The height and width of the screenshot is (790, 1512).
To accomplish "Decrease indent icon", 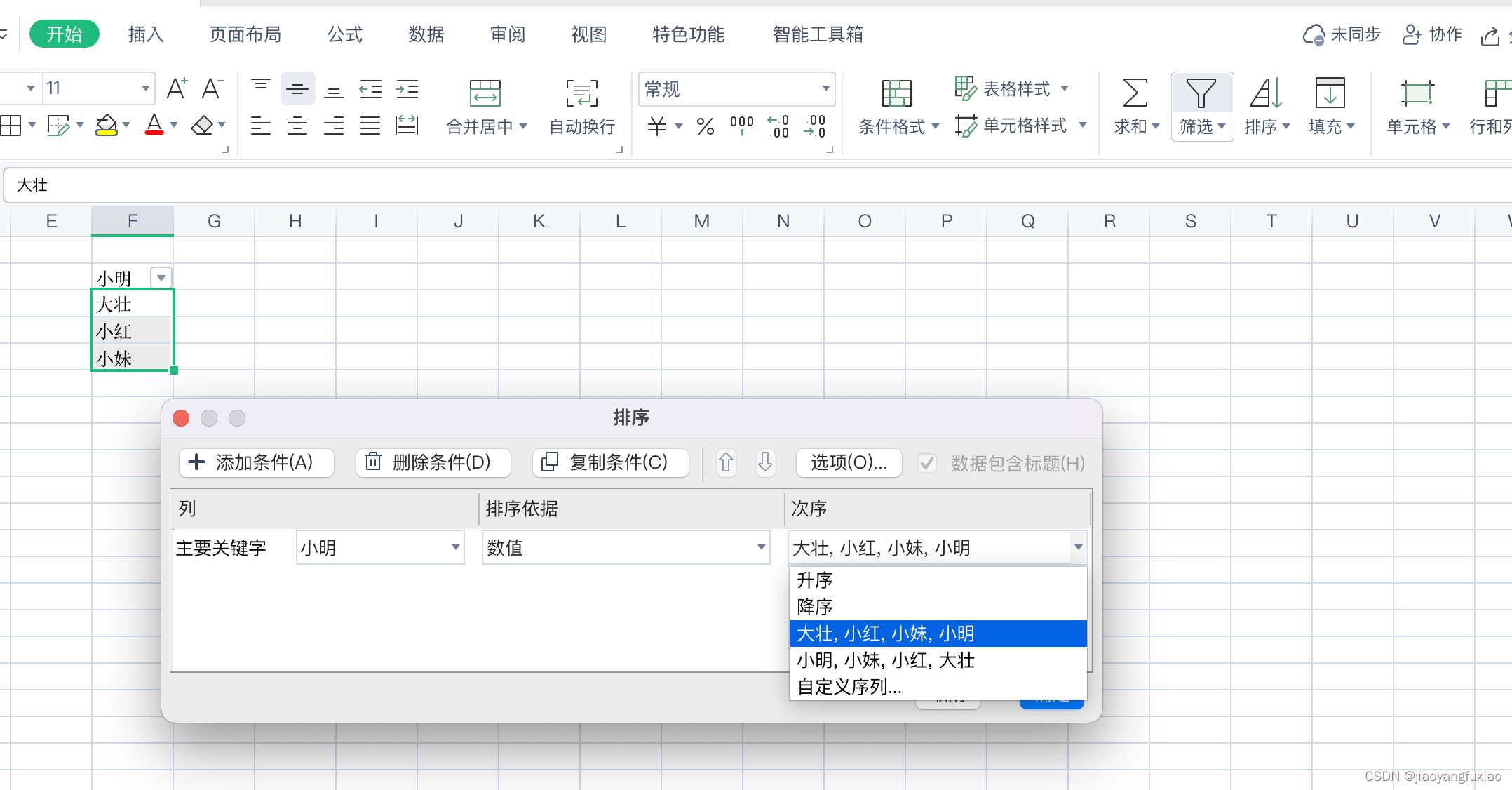I will tap(370, 88).
